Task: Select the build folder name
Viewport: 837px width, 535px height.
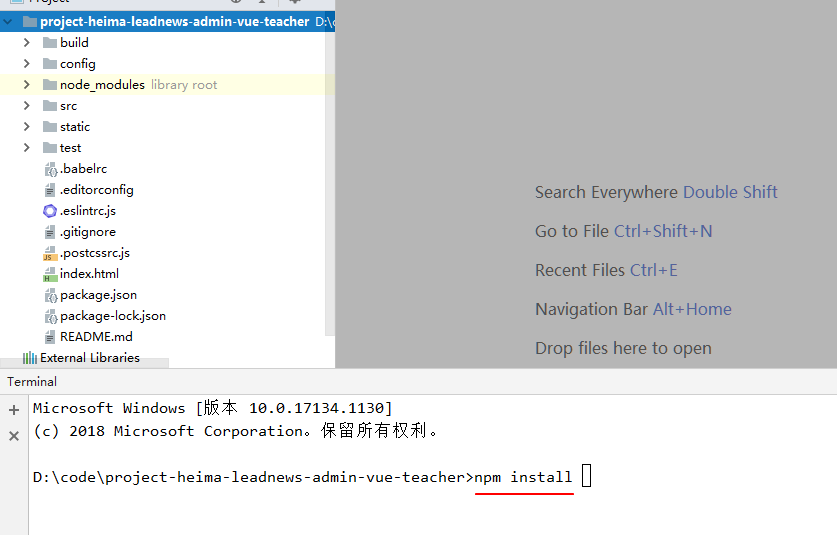Action: pos(74,43)
